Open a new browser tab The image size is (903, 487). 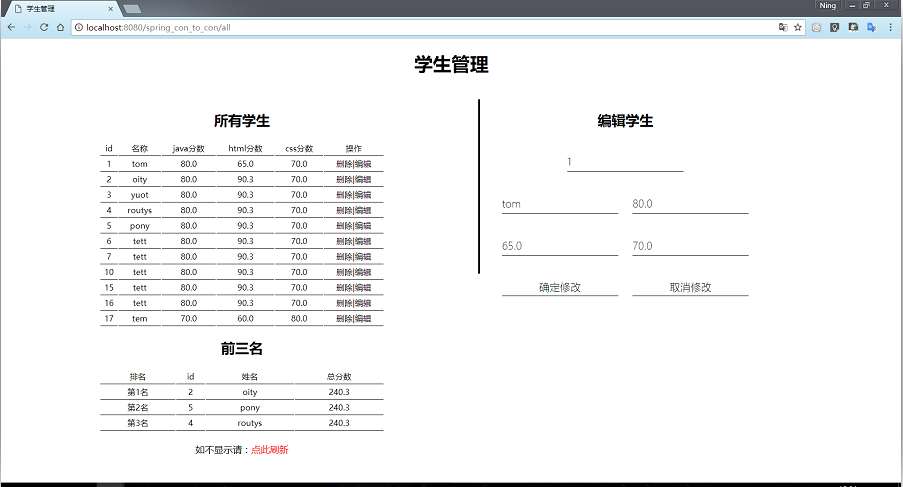[x=132, y=9]
